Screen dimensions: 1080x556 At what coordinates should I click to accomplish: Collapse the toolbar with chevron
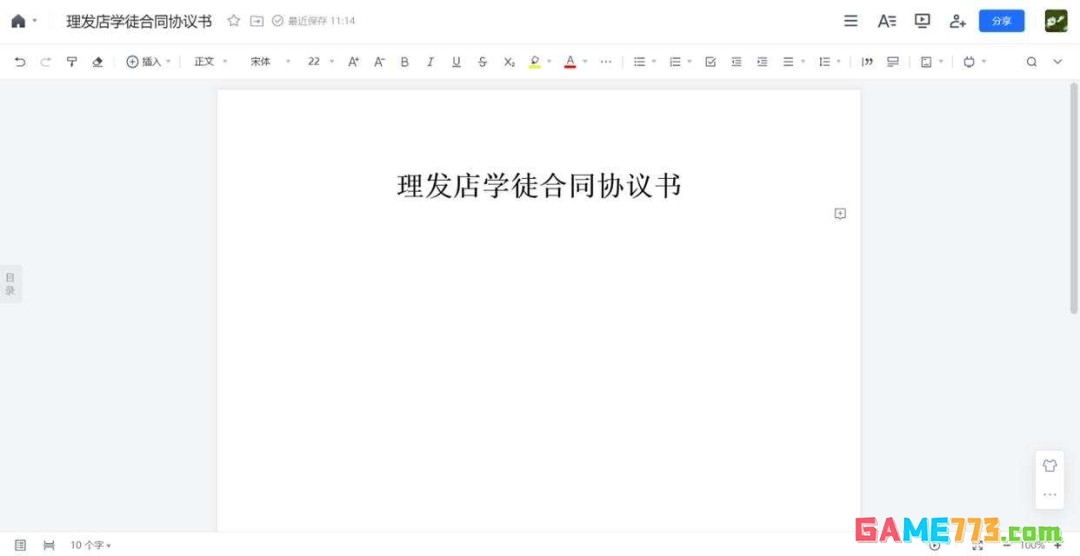click(1057, 62)
